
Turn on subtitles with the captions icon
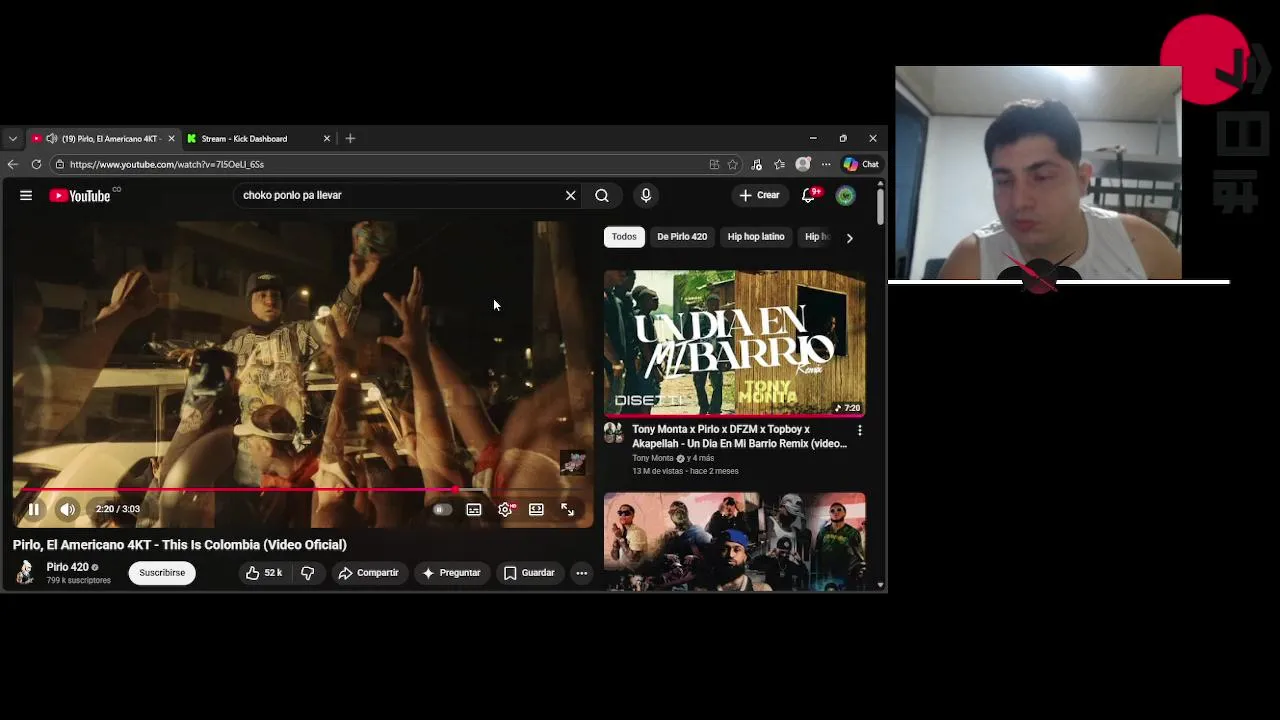[474, 509]
